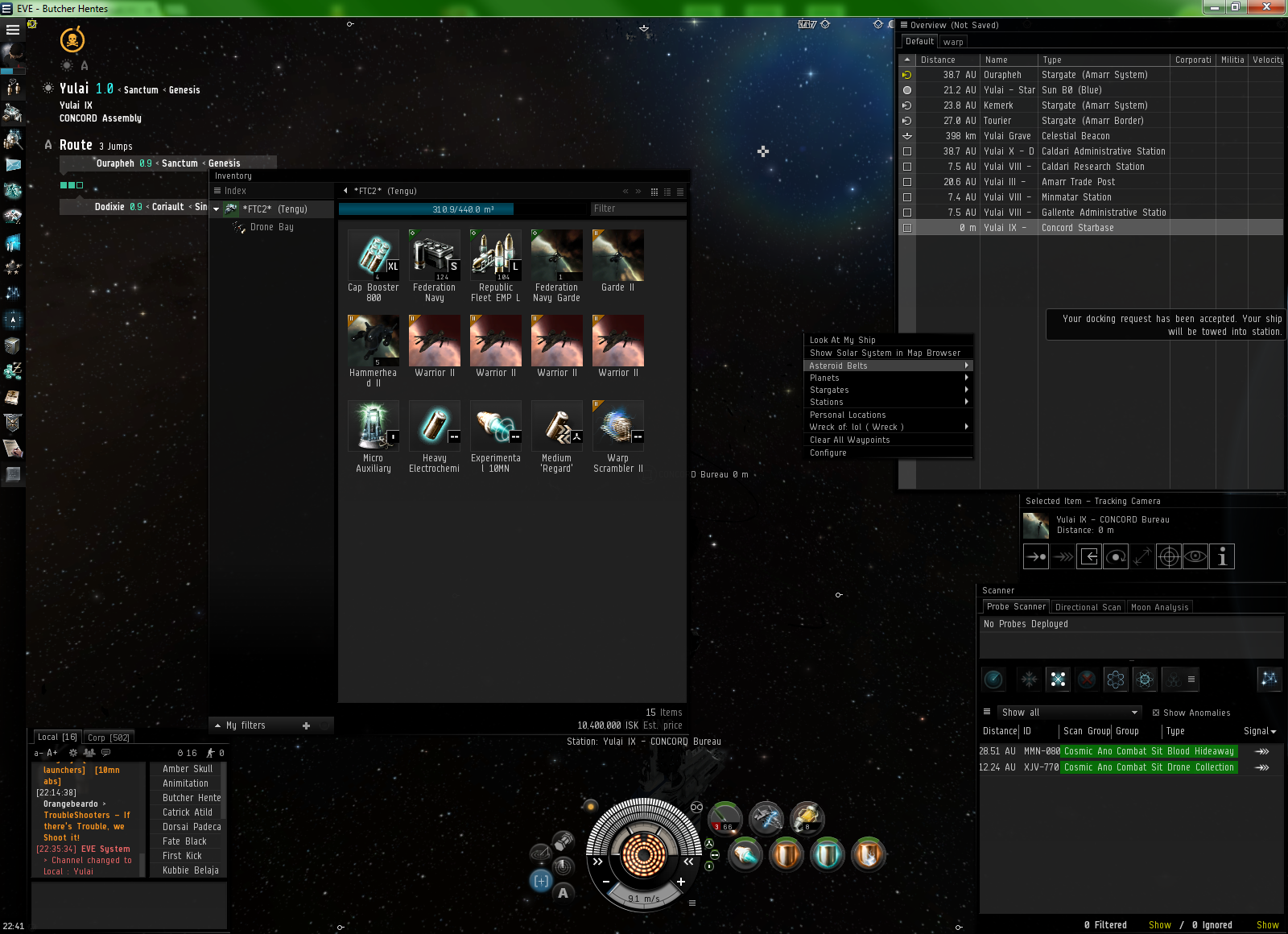Switch to the Corp [502] chat tab
1288x934 pixels.
pyautogui.click(x=109, y=738)
